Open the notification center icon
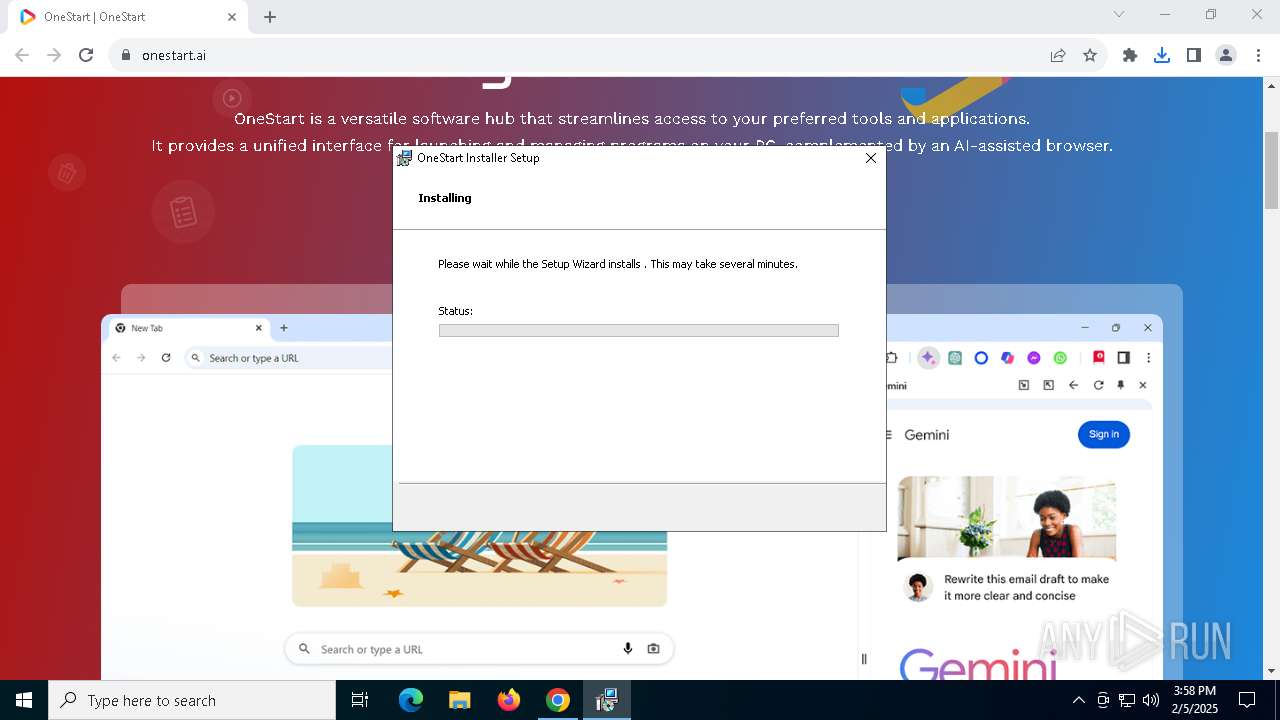This screenshot has width=1280, height=720. point(1247,700)
